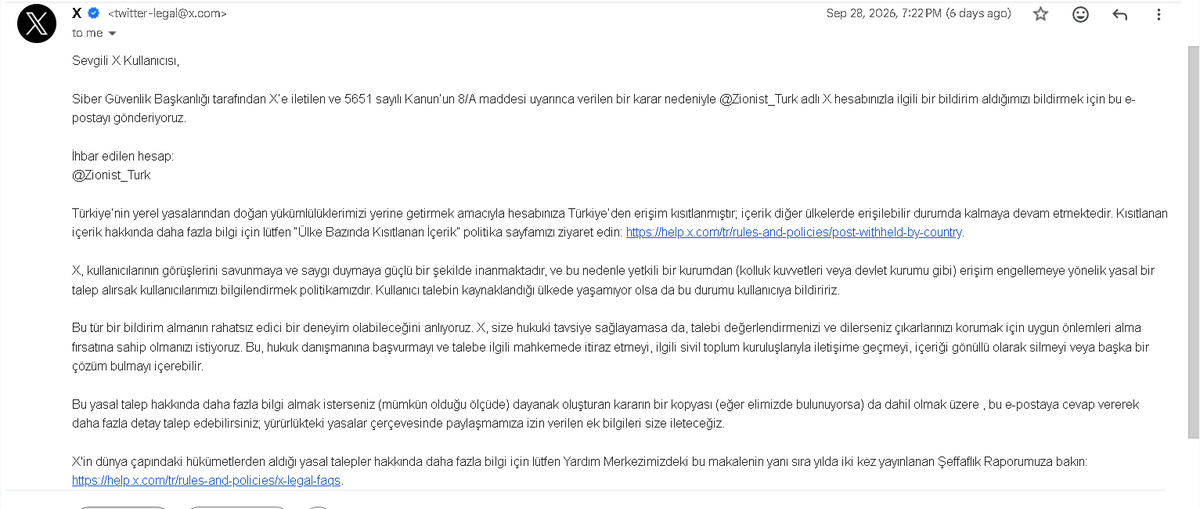
Task: Click the greeting "Sevgili X Kullanıcısı,"
Action: 125,61
